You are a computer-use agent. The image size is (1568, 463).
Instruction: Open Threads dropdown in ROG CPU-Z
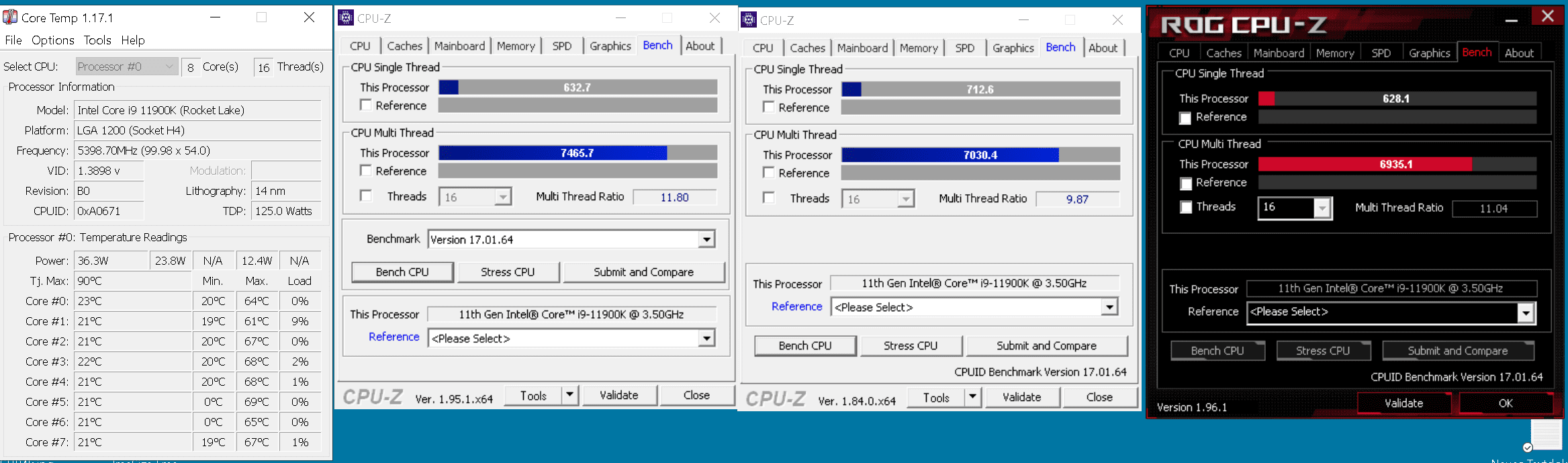tap(1322, 208)
